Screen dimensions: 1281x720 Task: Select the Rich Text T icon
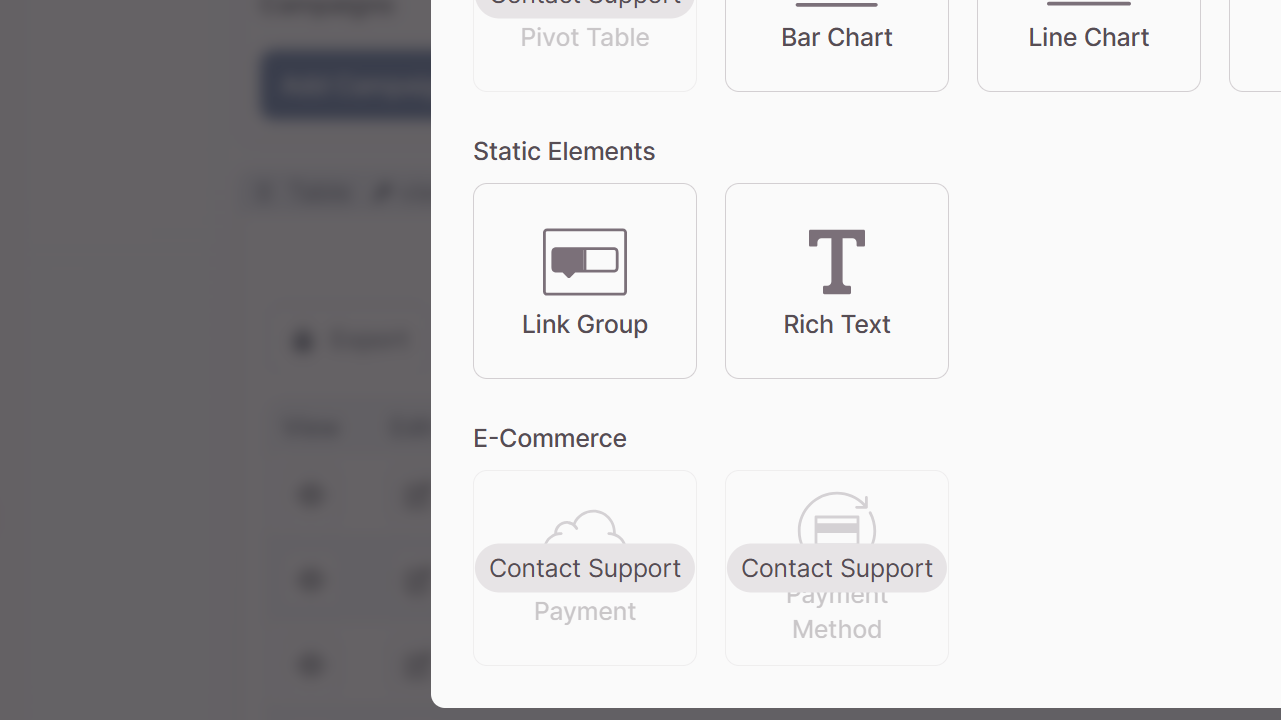point(837,262)
